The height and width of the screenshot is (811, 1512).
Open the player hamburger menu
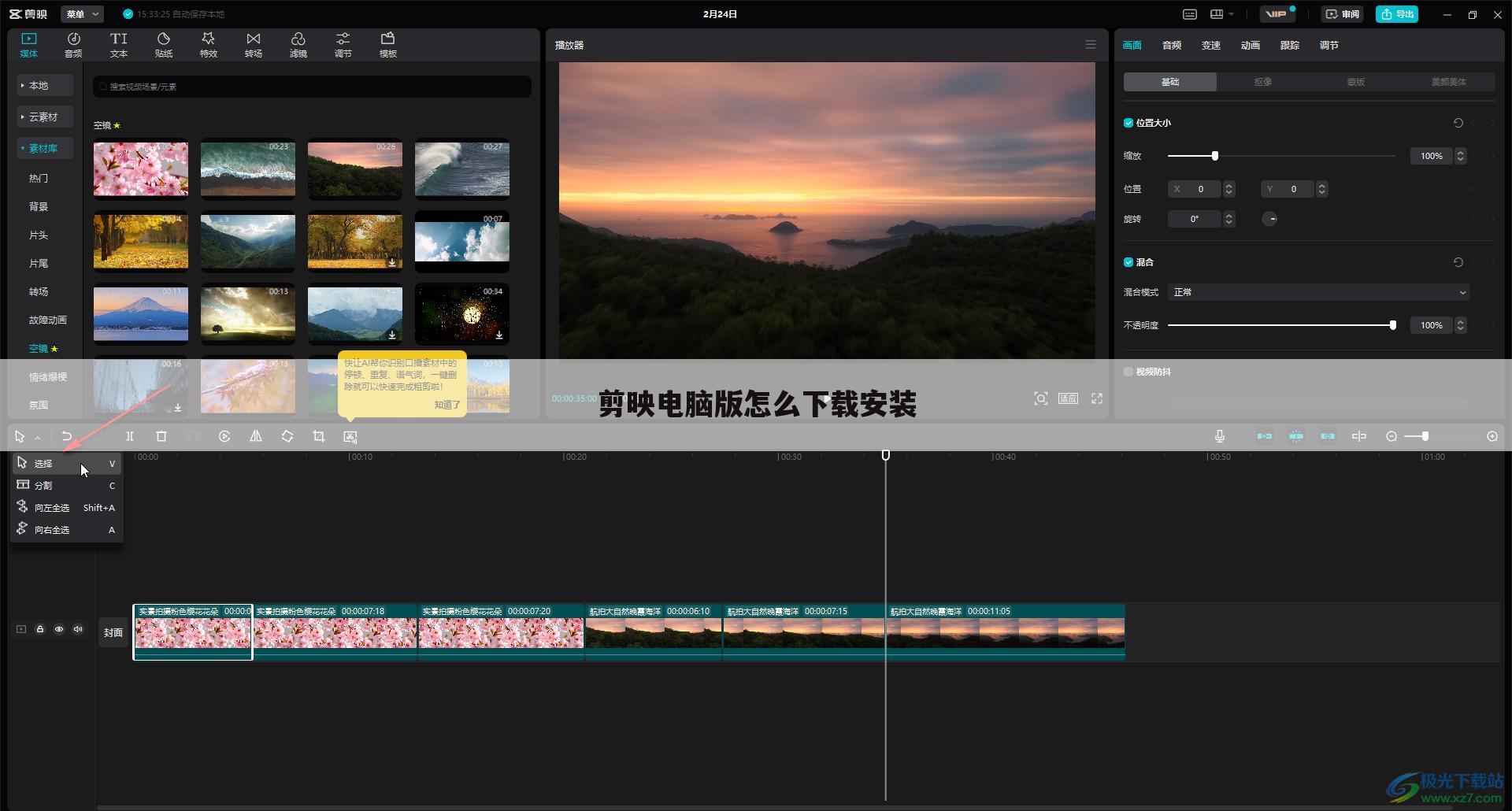tap(1091, 45)
